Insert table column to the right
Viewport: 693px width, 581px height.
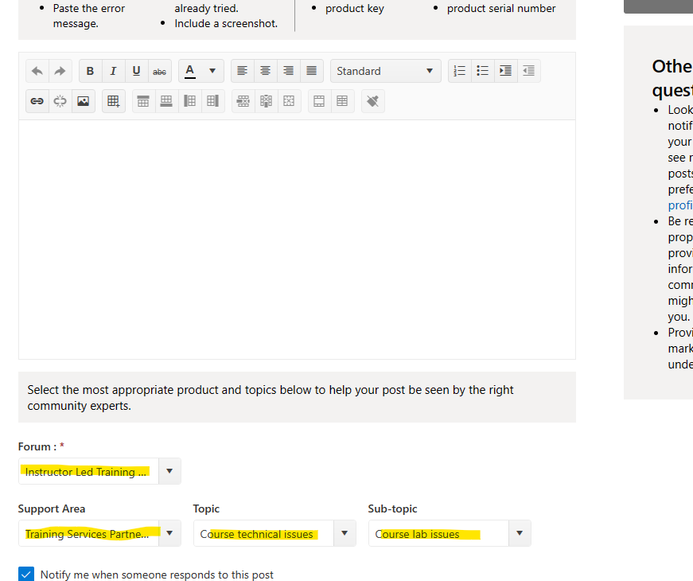click(x=213, y=101)
